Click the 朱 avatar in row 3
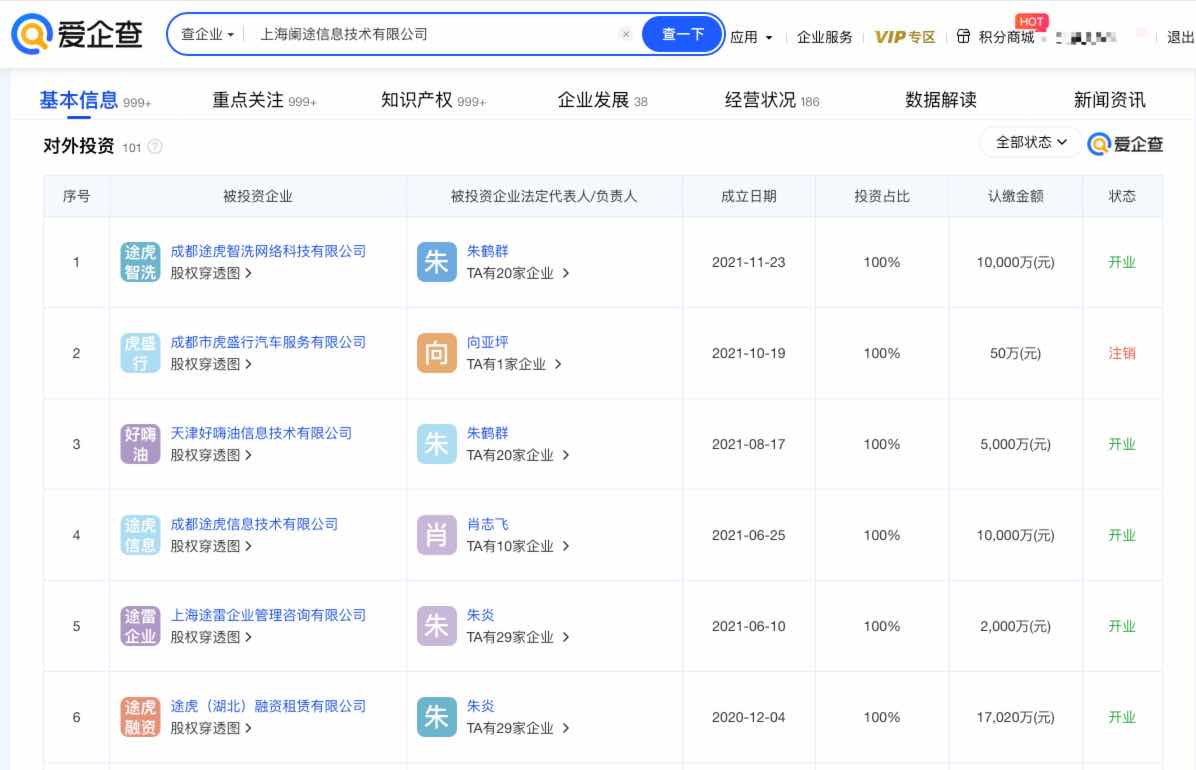Viewport: 1196px width, 770px height. point(436,444)
